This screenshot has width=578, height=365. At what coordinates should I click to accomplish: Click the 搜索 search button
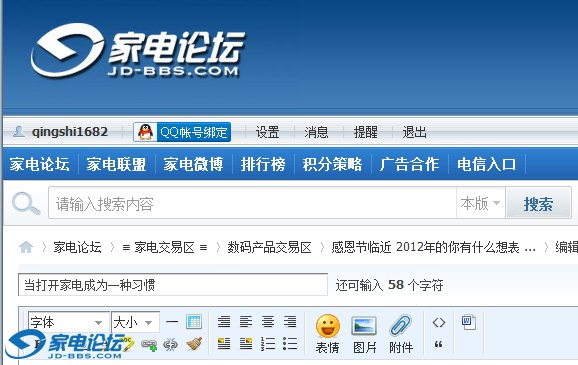539,203
